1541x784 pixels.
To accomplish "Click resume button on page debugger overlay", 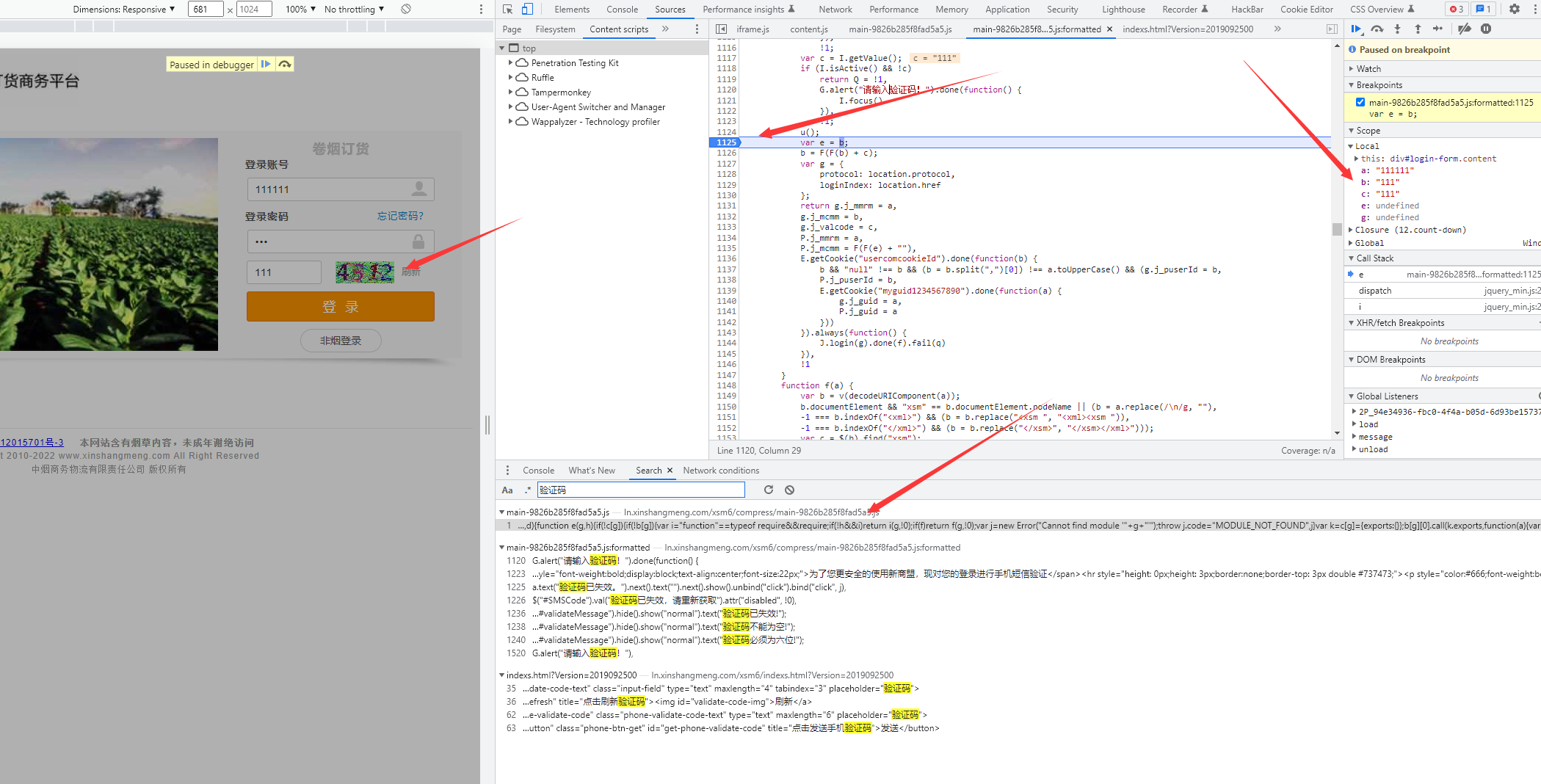I will point(266,64).
